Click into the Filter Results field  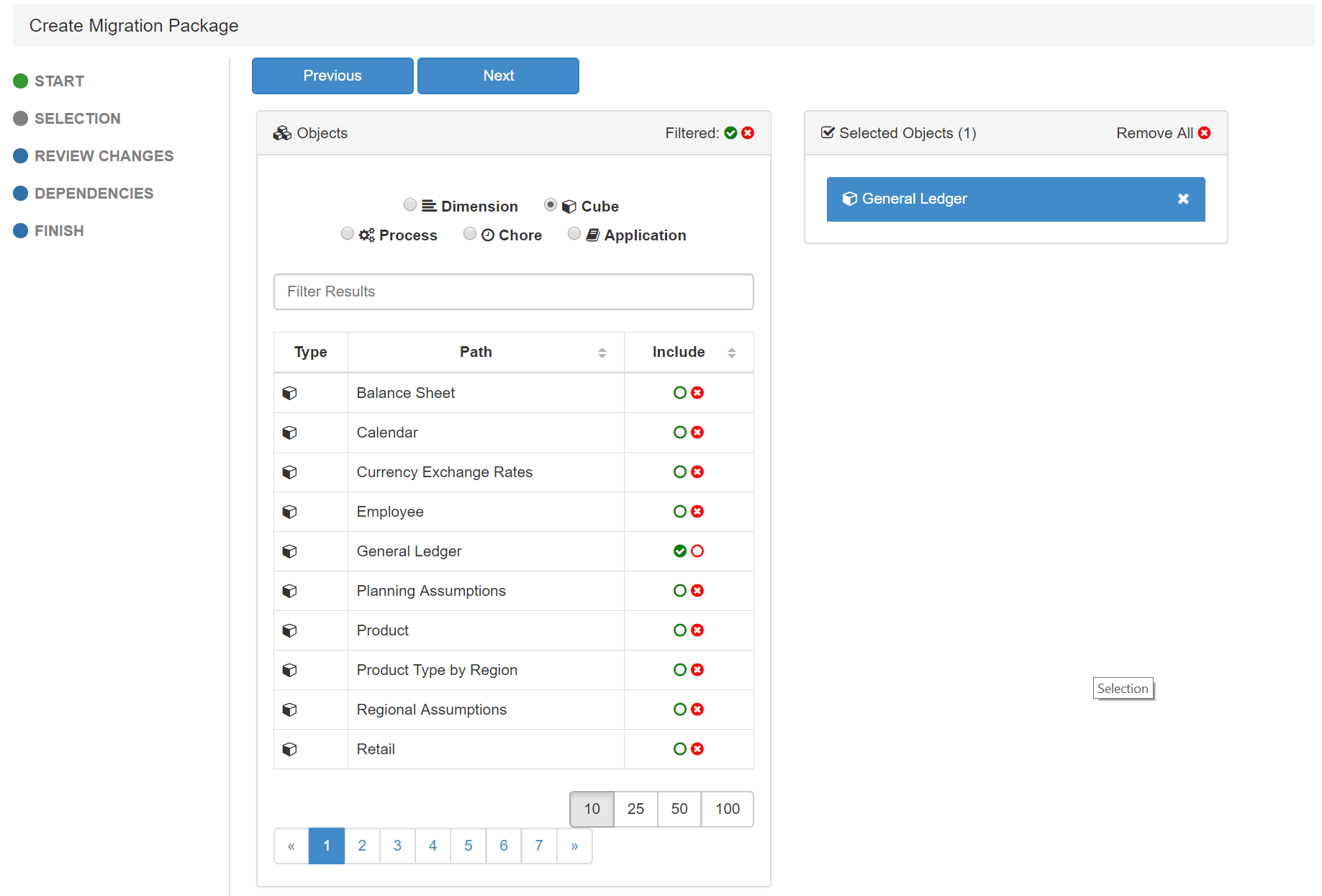click(x=513, y=291)
